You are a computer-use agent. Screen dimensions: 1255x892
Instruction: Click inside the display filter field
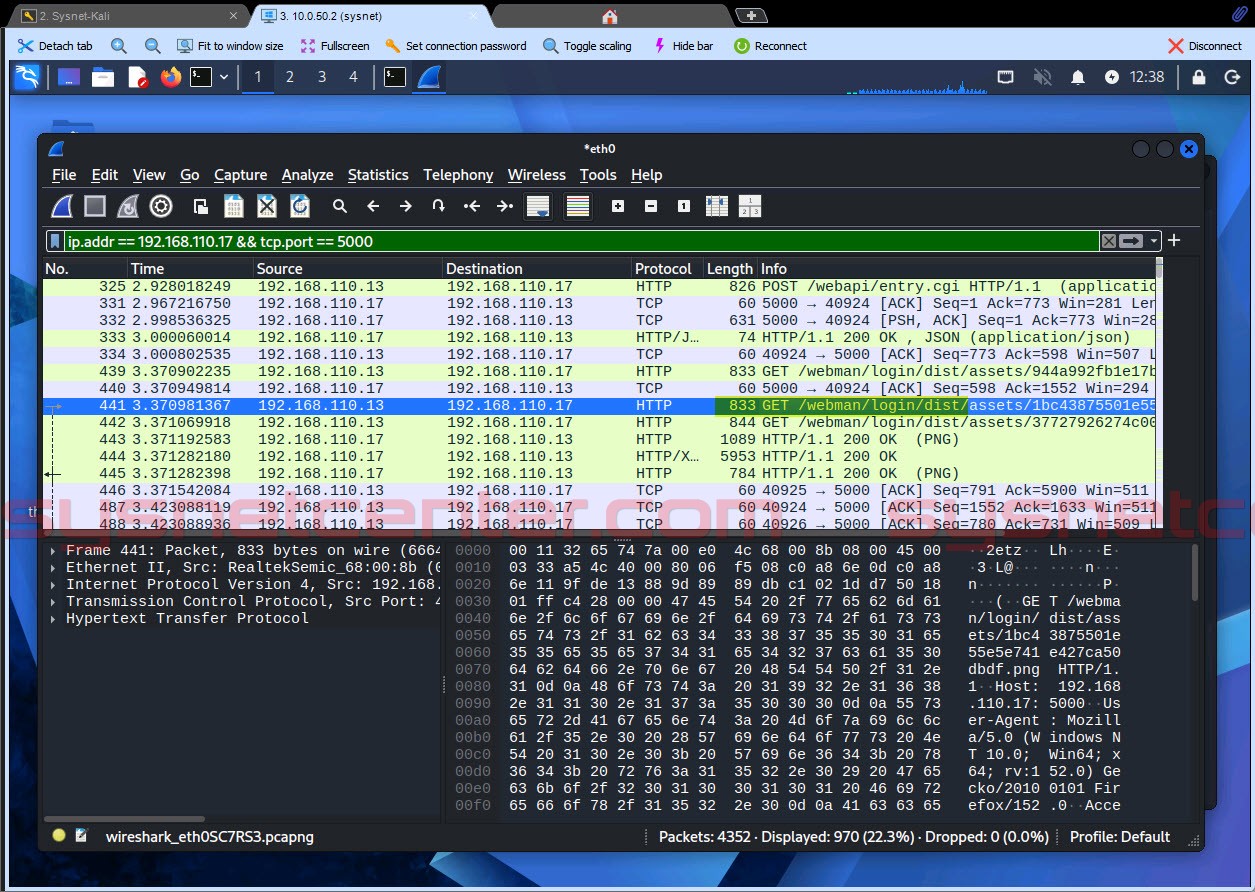(582, 241)
